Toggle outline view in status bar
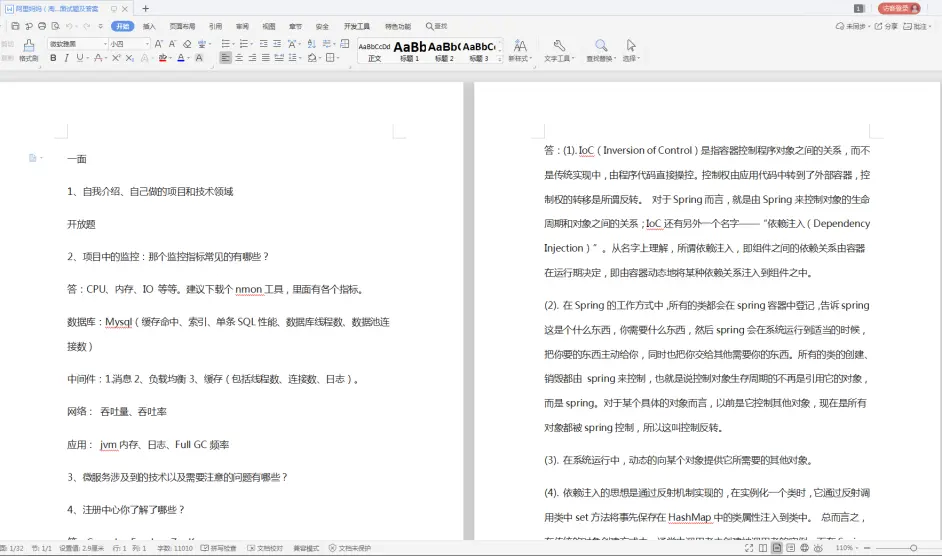 pyautogui.click(x=791, y=548)
